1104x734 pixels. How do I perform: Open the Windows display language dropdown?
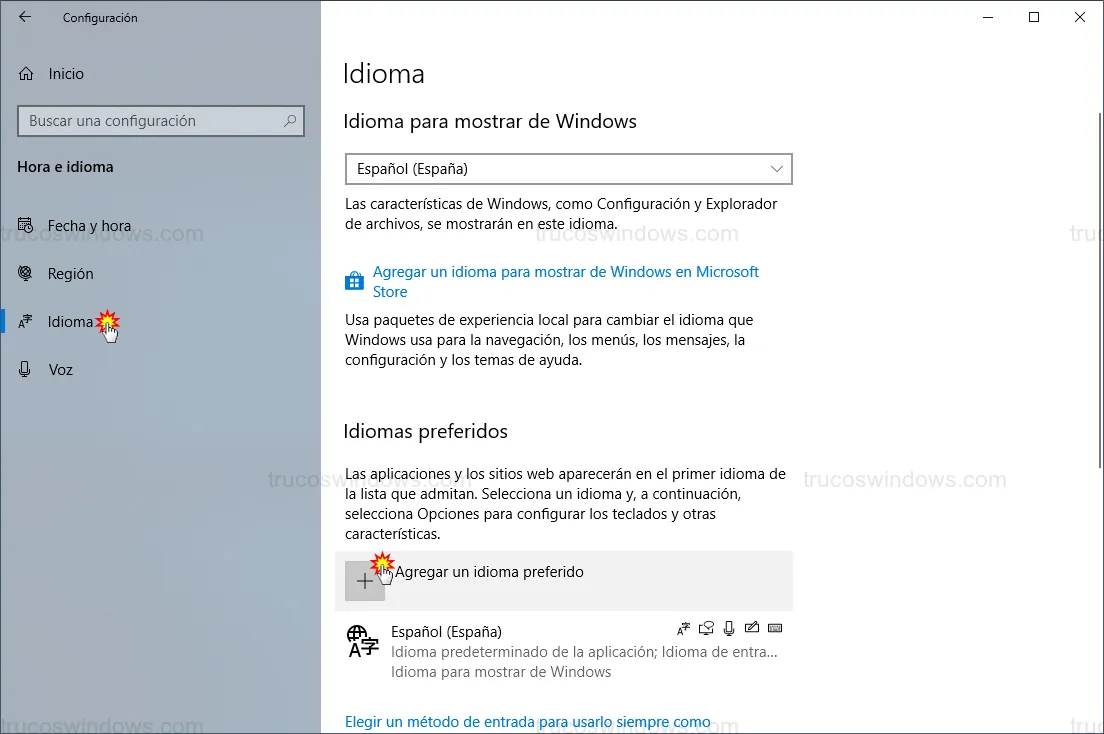coord(568,169)
